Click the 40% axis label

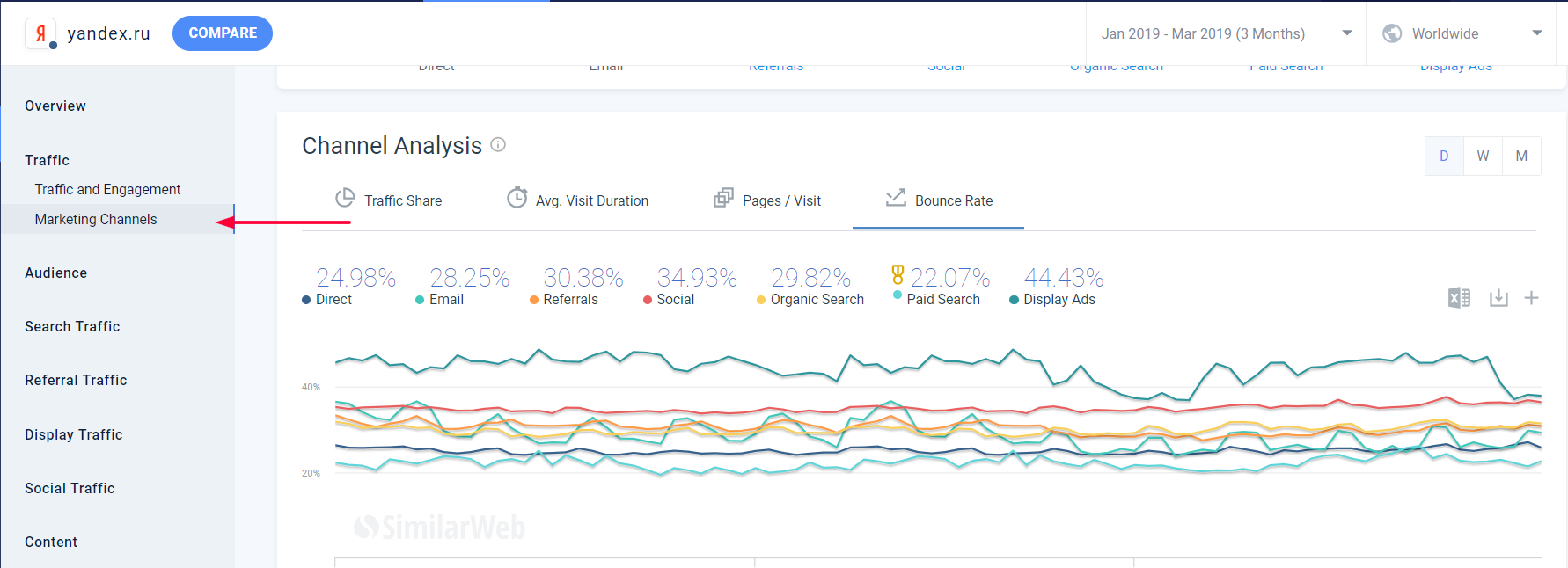click(311, 387)
